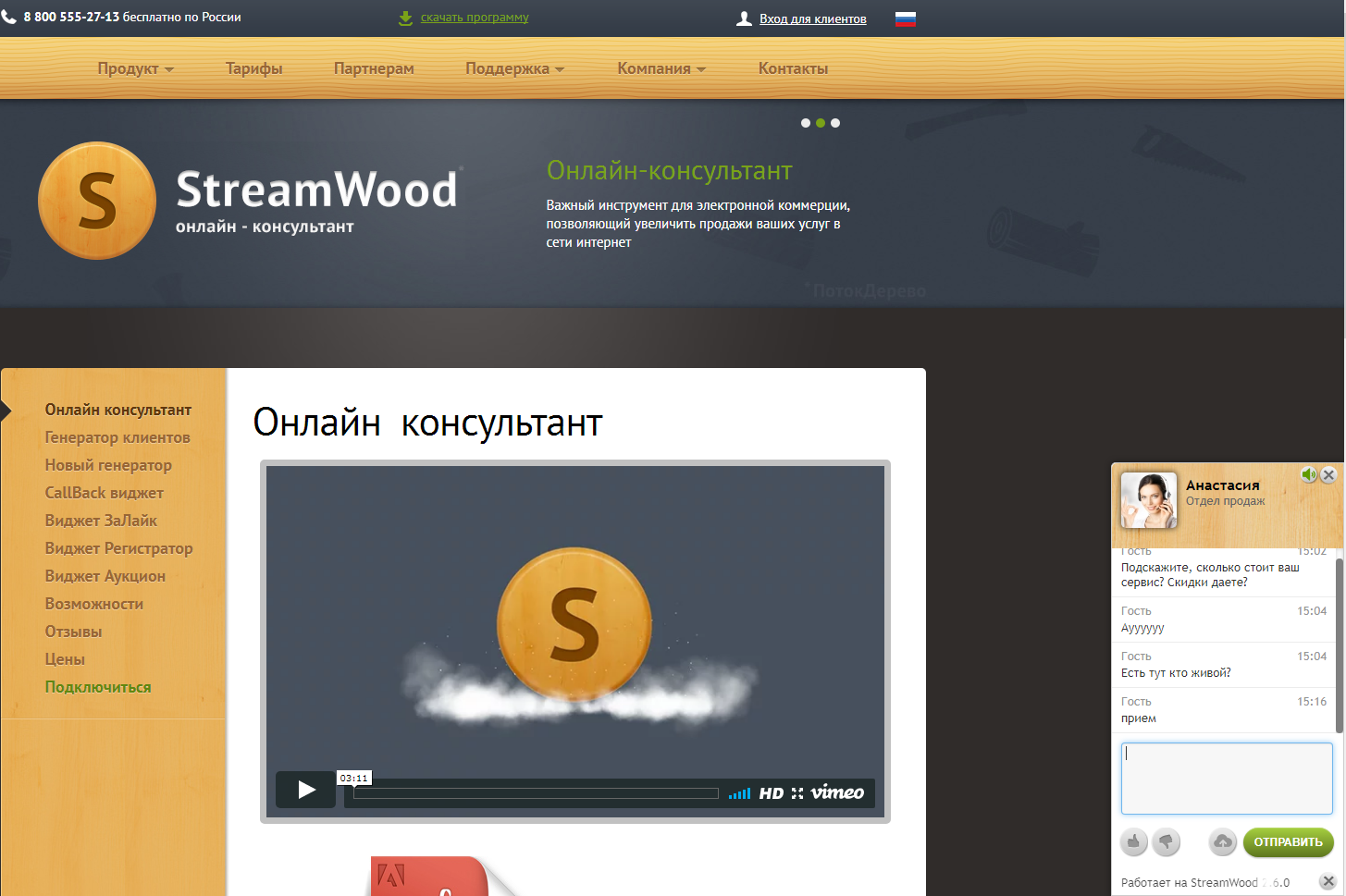Focus the chat message input box
1346x896 pixels.
(1227, 779)
